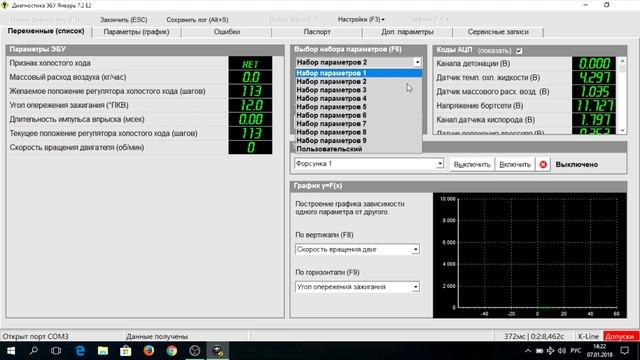This screenshot has width=640, height=360.
Task: Open network icon in system tray
Action: pyautogui.click(x=551, y=351)
